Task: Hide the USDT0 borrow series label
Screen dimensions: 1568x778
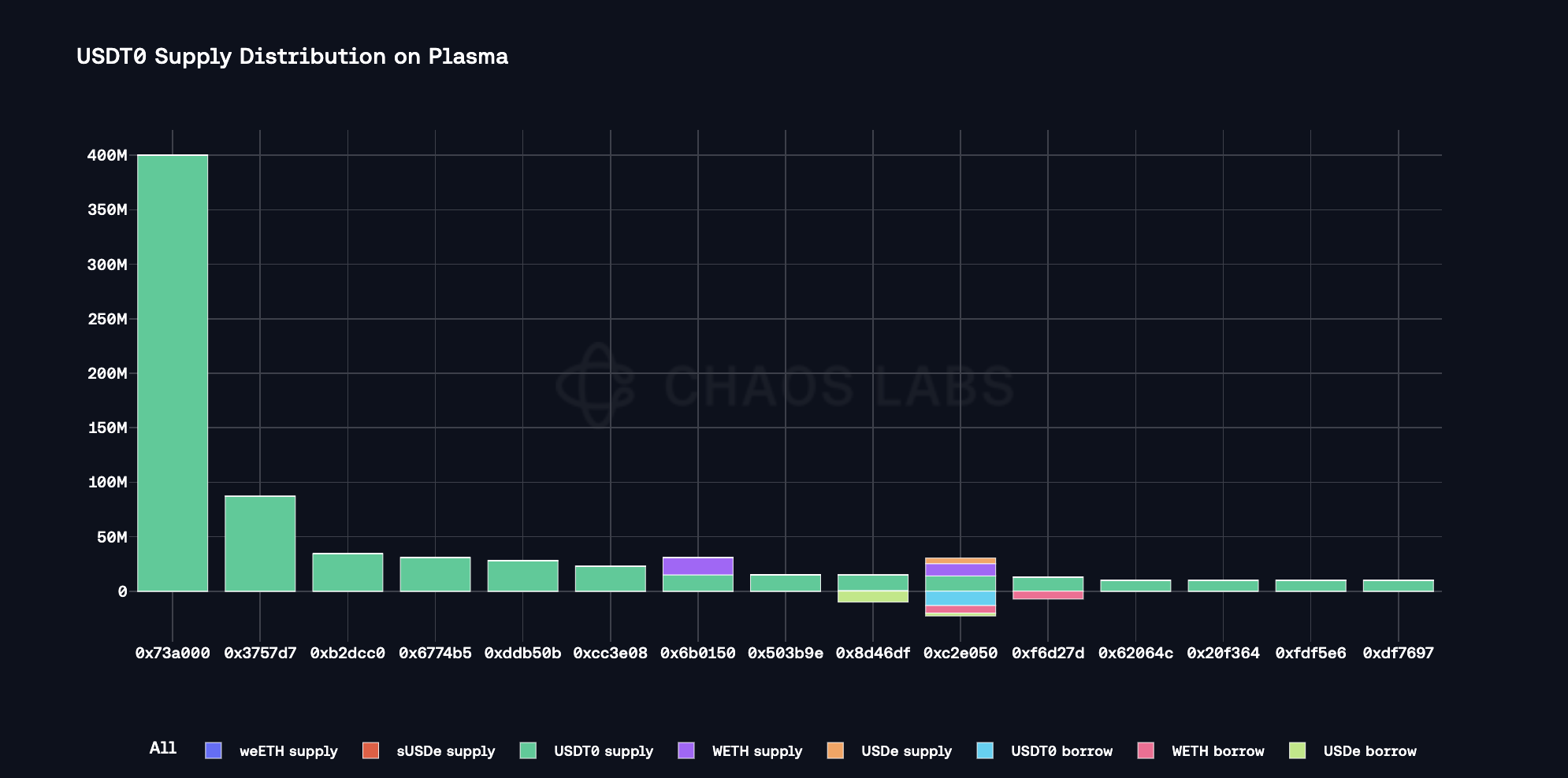Action: [1061, 751]
